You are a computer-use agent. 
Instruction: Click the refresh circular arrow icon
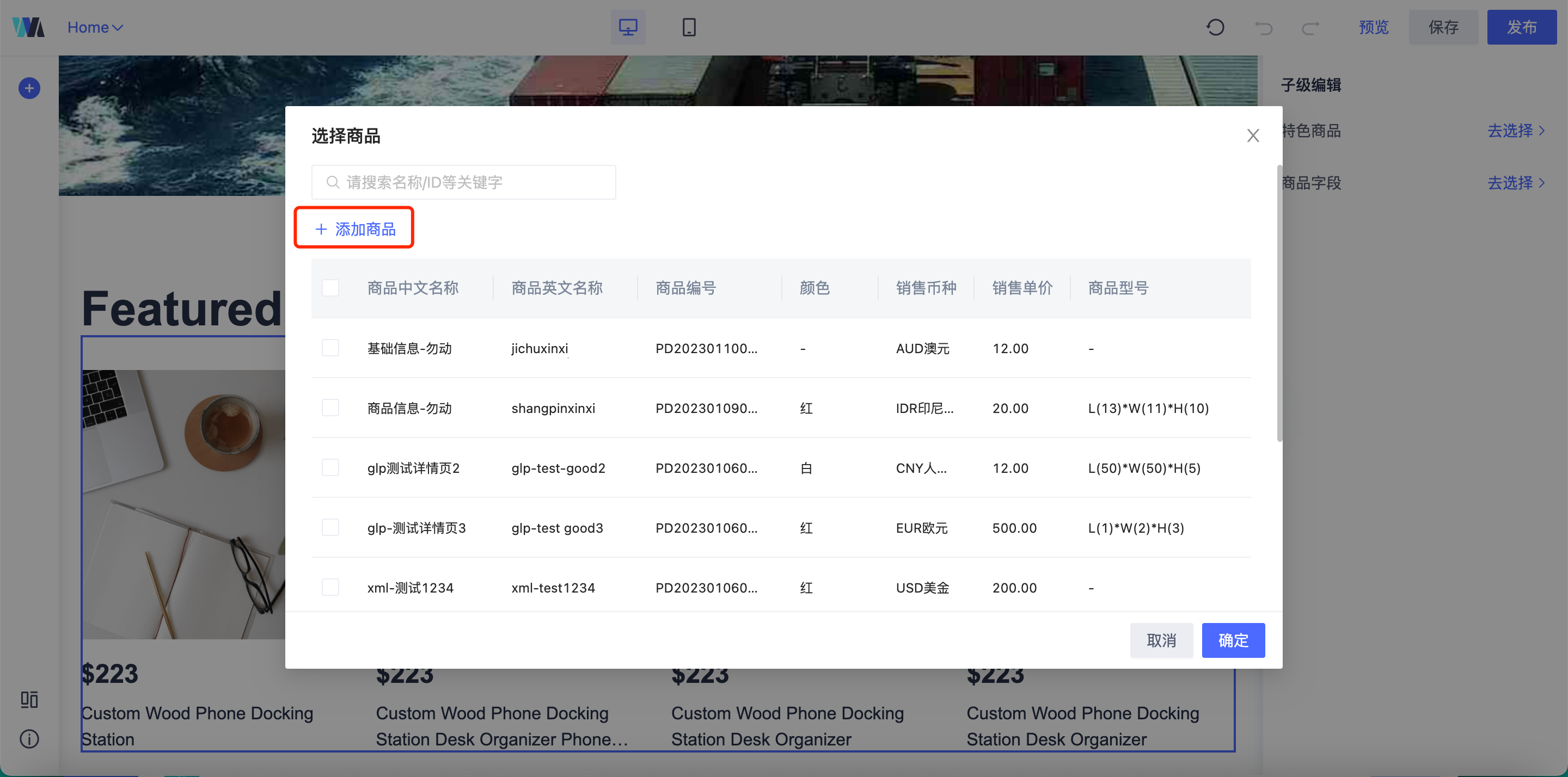tap(1215, 27)
